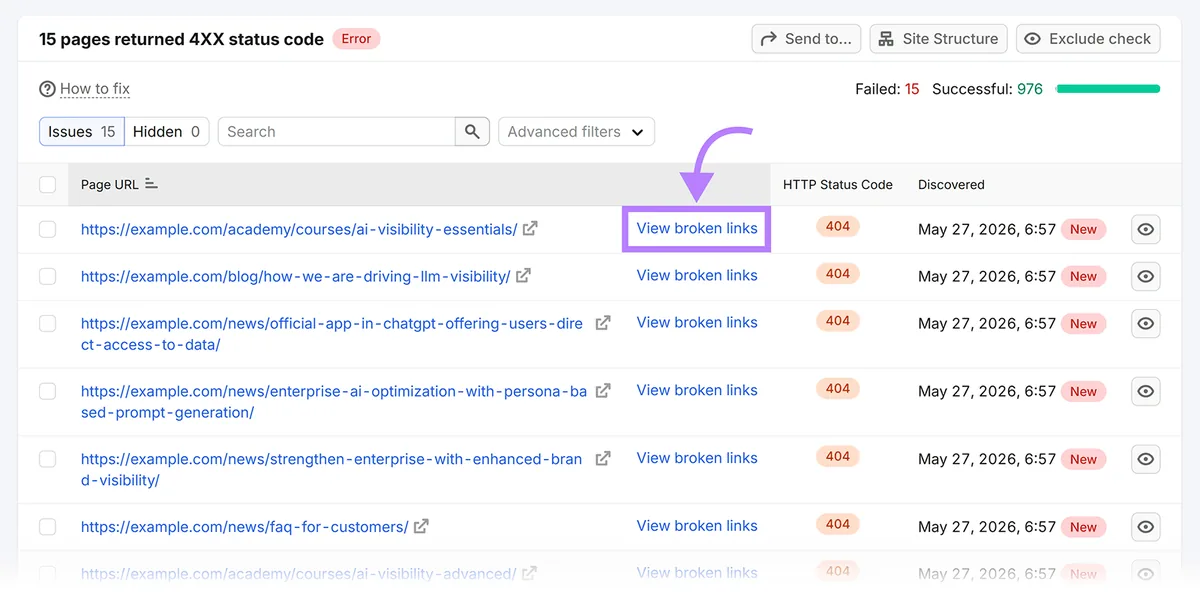This screenshot has width=1200, height=597.
Task: View broken links for how-we-are-driving-llm-visibility page
Action: click(697, 275)
